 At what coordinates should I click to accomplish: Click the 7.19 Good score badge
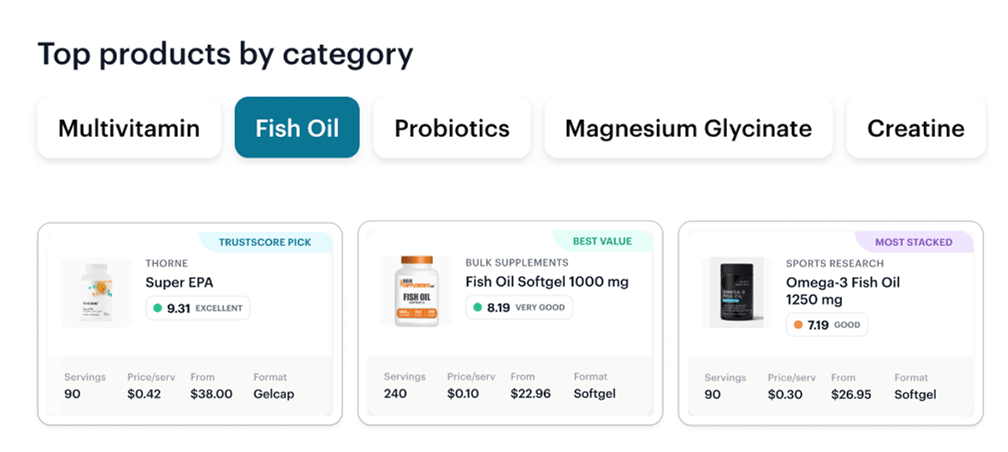[827, 325]
